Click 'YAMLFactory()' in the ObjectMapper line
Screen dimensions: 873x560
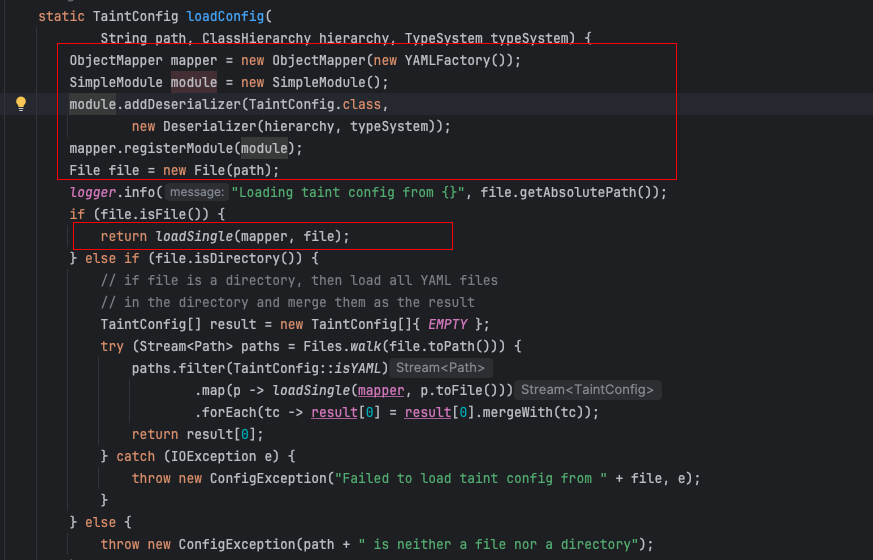[455, 60]
